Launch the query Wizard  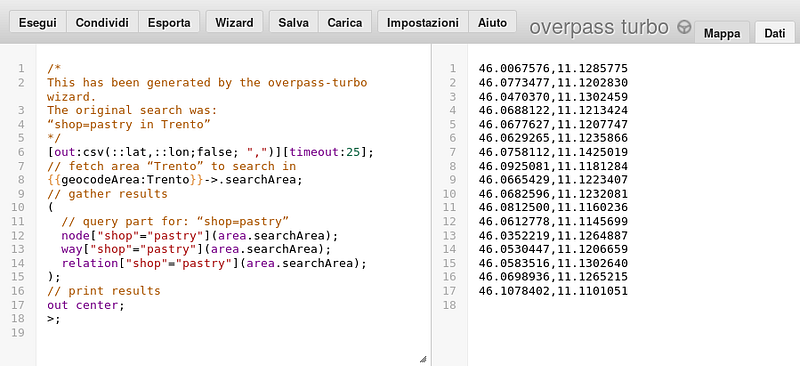(x=234, y=22)
